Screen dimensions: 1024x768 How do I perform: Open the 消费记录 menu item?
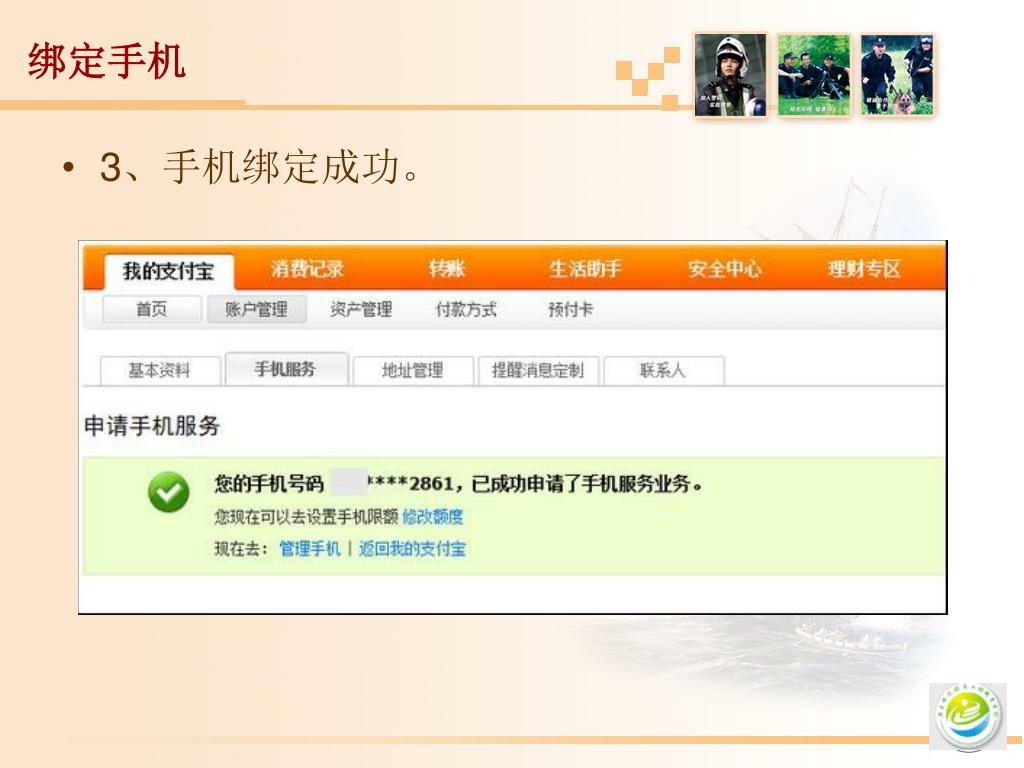tap(307, 268)
